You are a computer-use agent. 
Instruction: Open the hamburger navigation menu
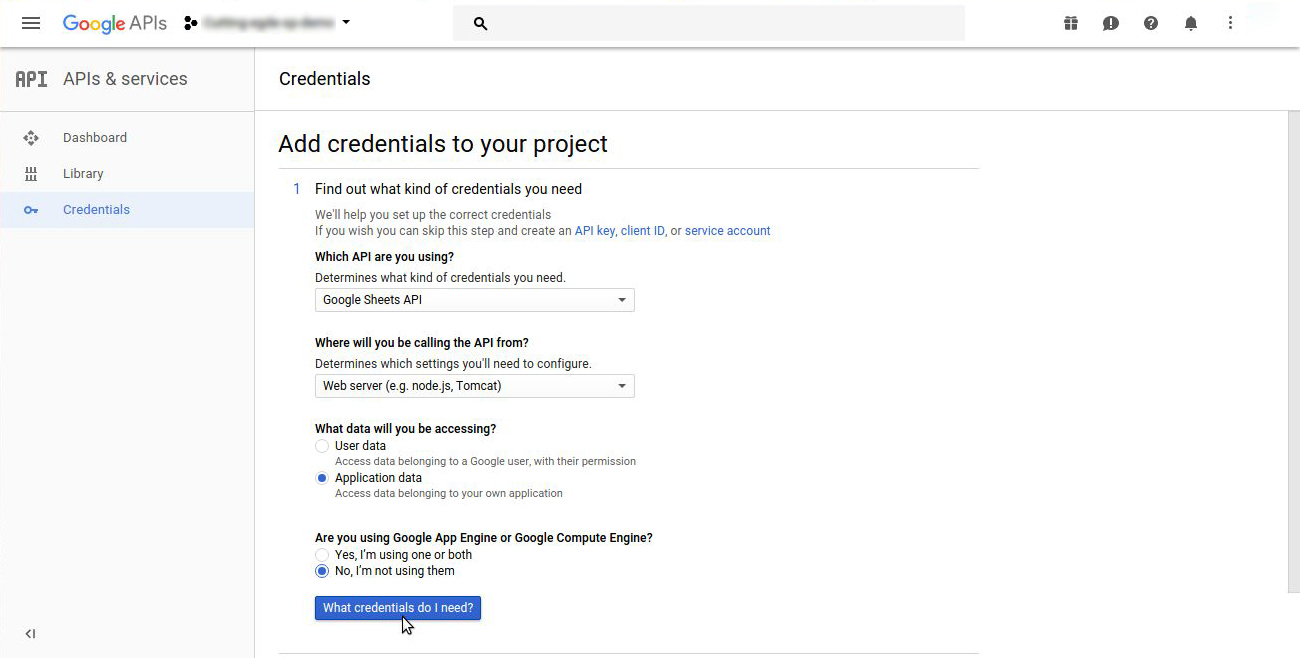tap(31, 23)
